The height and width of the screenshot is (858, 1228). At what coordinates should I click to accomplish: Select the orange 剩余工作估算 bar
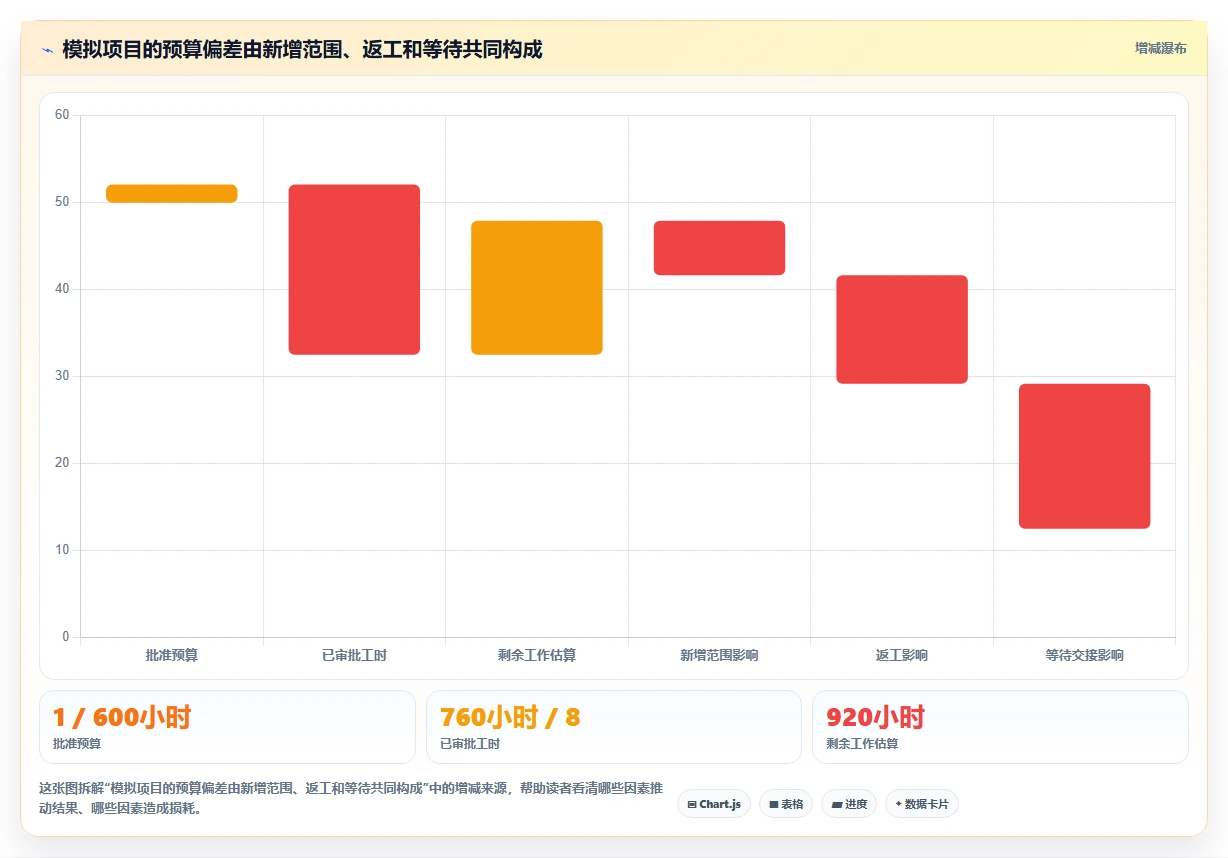[x=537, y=288]
